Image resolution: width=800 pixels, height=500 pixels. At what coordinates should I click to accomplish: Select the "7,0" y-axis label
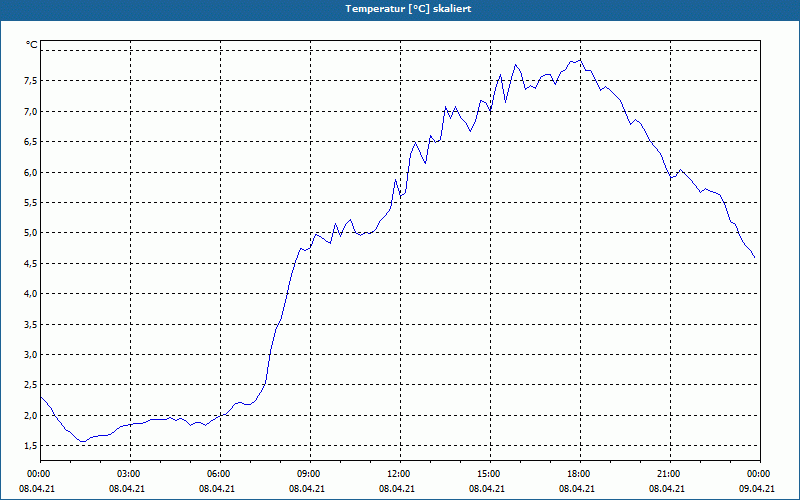(x=31, y=111)
